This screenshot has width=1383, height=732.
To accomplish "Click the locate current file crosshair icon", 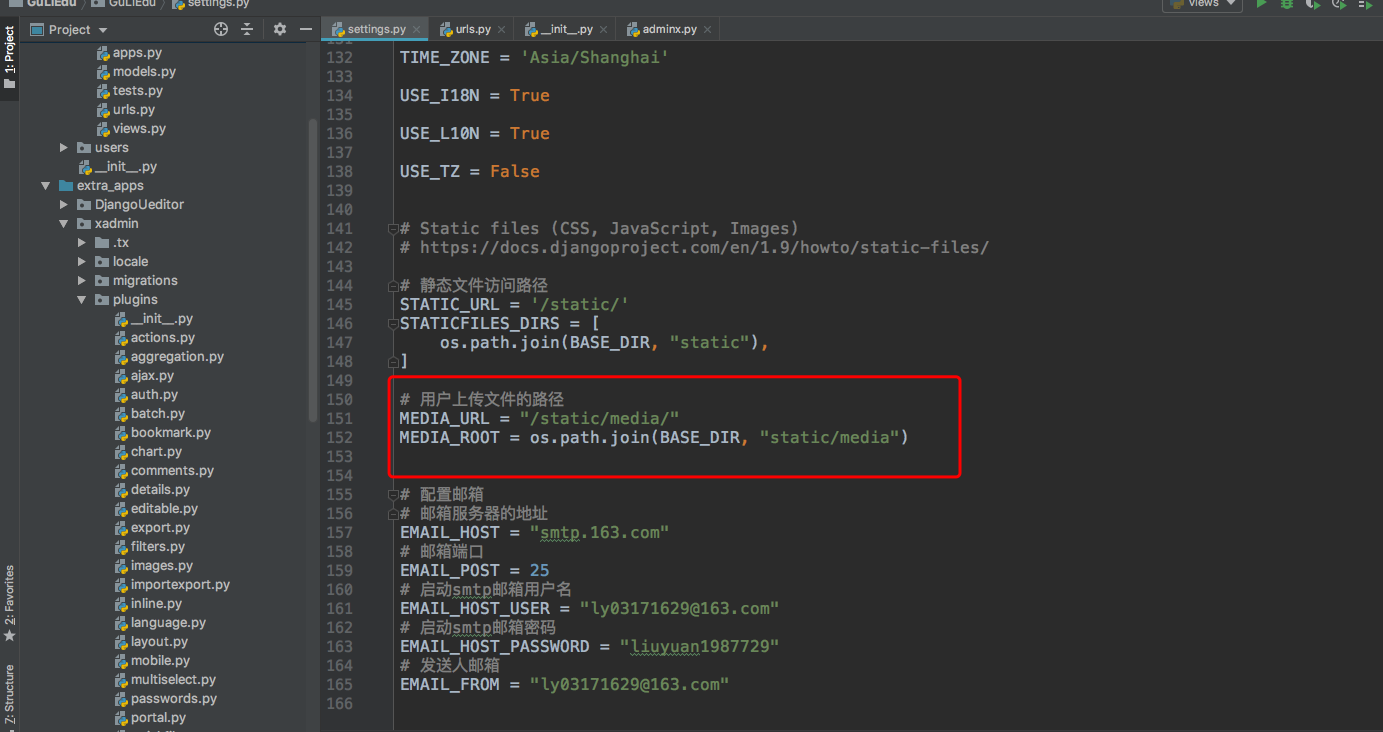I will [221, 30].
